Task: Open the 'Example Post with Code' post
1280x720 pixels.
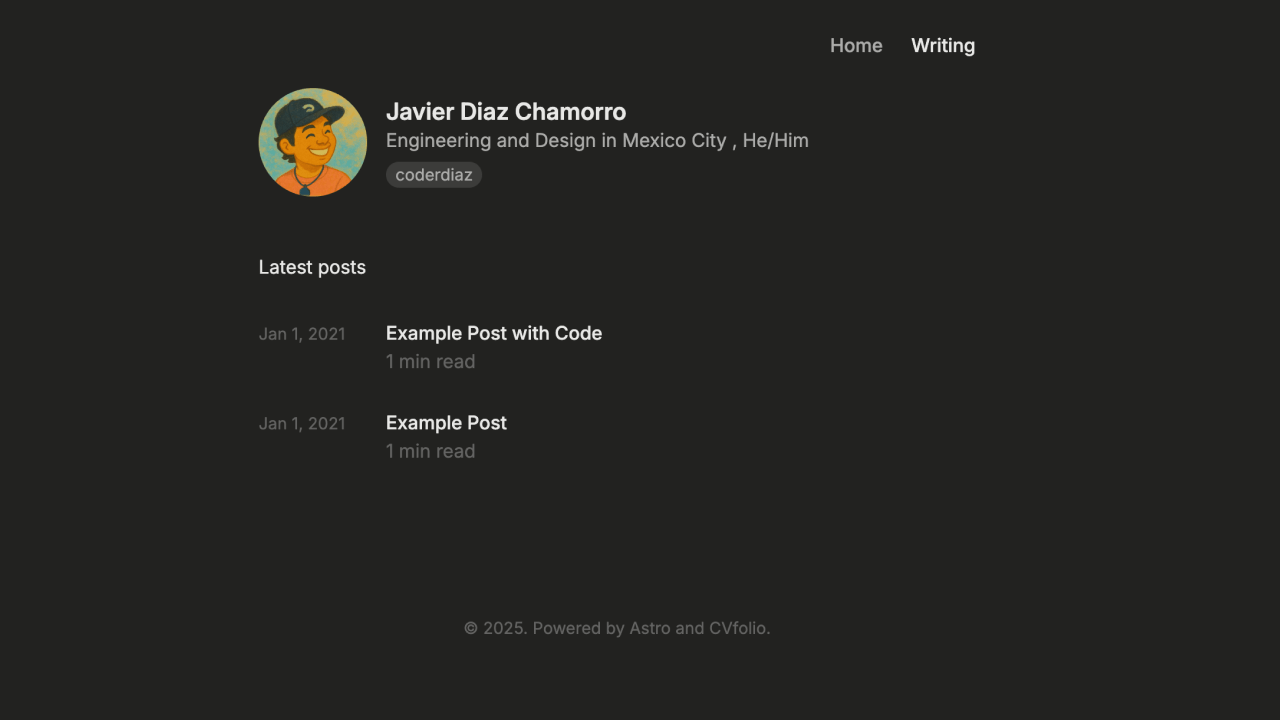Action: point(493,333)
